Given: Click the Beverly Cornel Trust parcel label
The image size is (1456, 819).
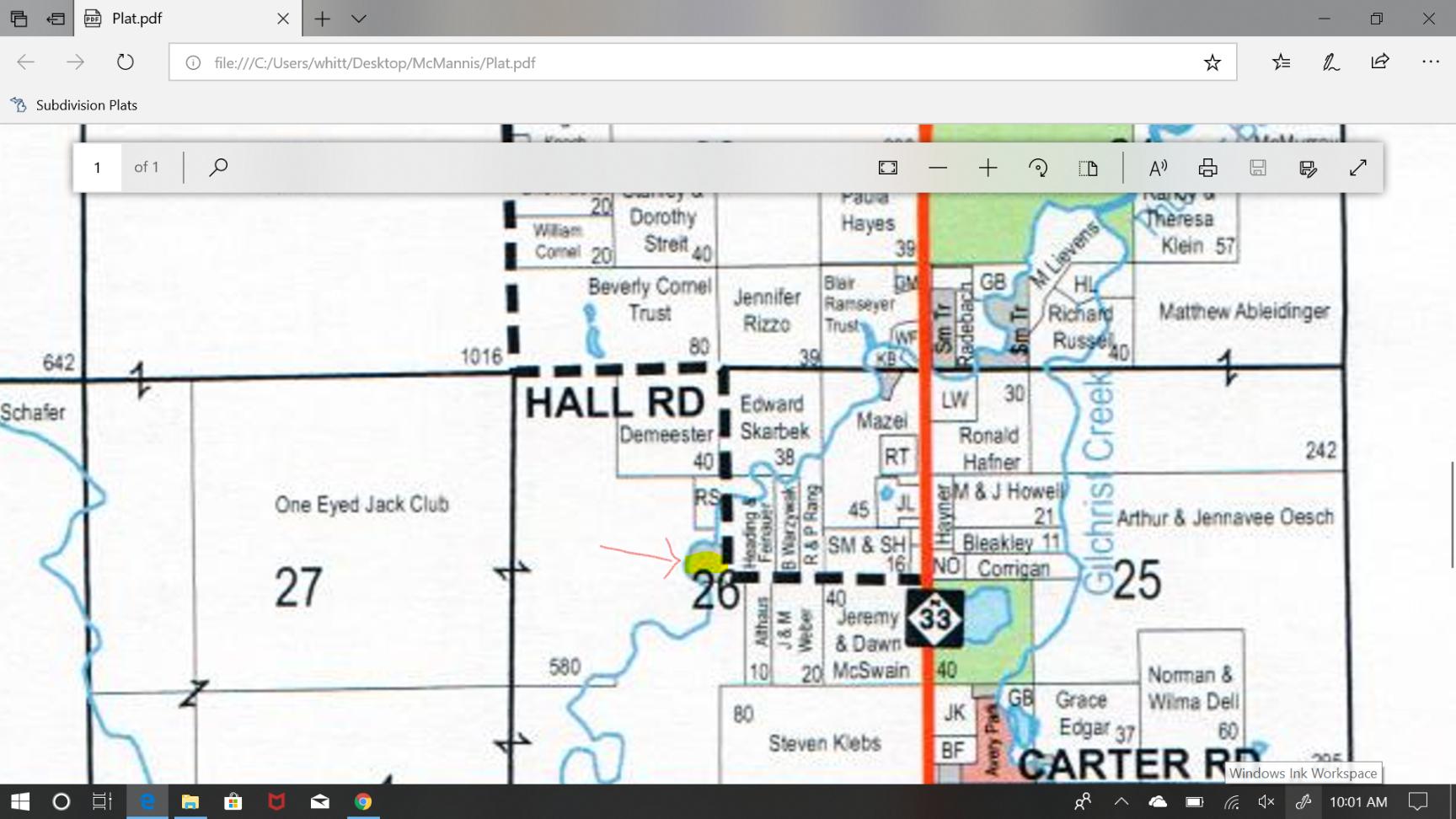Looking at the screenshot, I should tap(650, 299).
